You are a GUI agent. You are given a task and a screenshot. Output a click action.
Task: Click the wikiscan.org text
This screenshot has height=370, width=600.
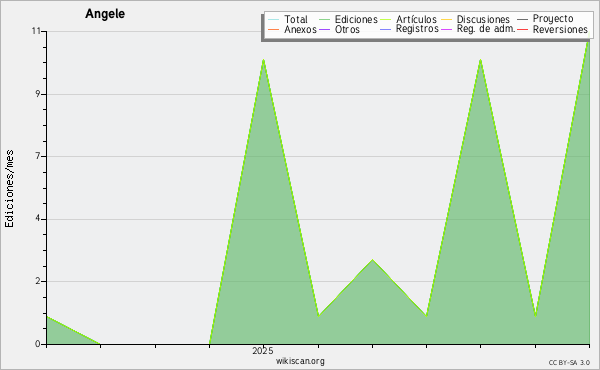point(300,361)
